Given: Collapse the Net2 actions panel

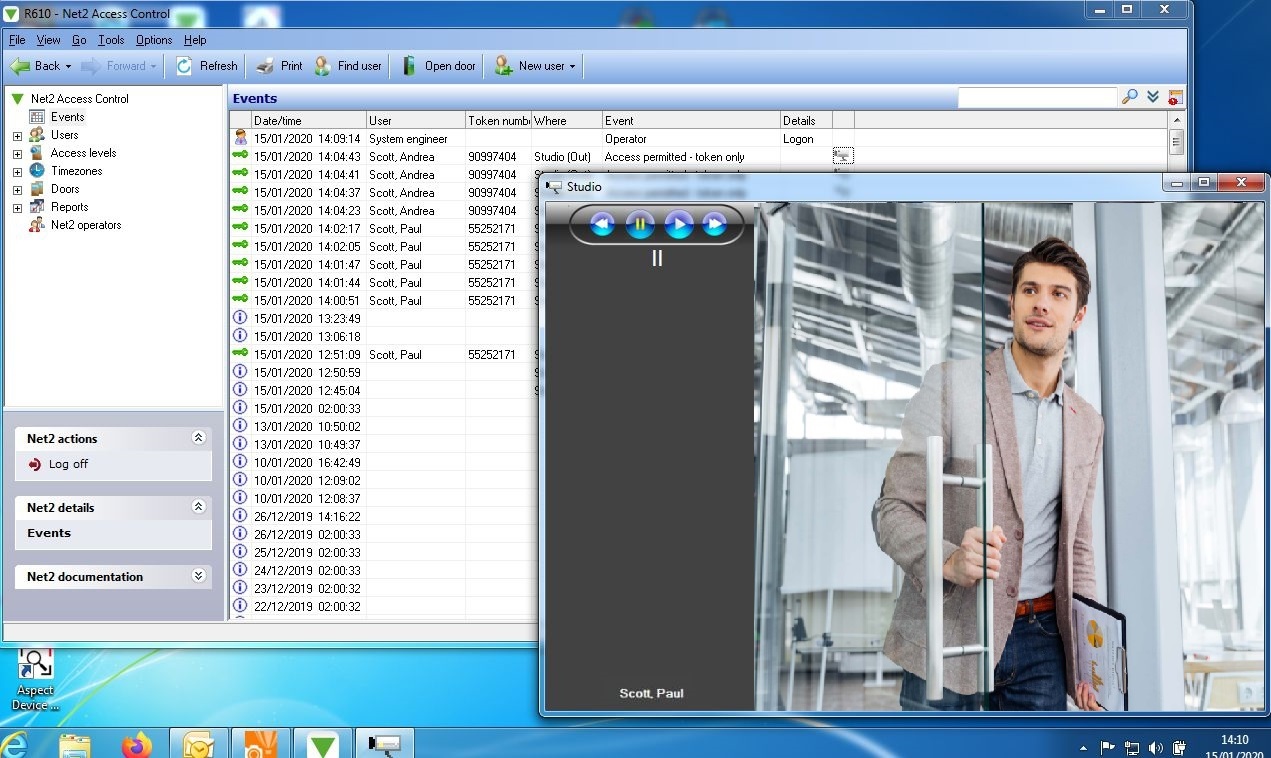Looking at the screenshot, I should (198, 438).
